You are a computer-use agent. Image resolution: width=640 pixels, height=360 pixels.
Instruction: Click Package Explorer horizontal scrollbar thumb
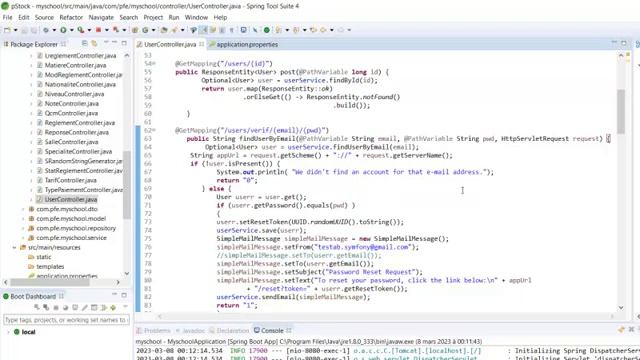[x=50, y=282]
